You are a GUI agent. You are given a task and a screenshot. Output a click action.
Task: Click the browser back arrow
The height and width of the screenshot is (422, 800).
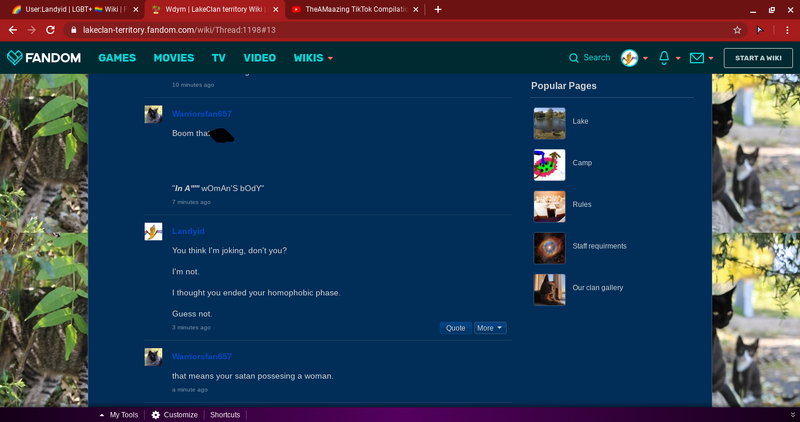coord(13,30)
